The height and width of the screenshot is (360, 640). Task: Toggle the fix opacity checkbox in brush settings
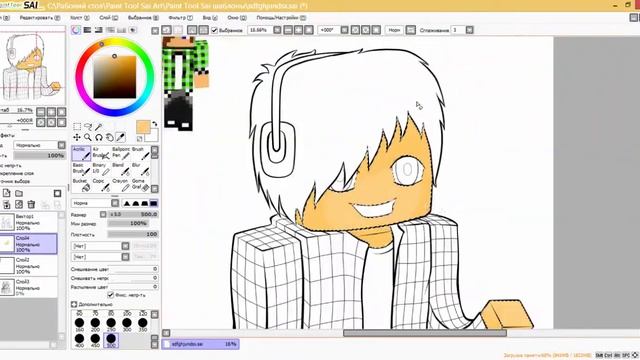(x=110, y=295)
